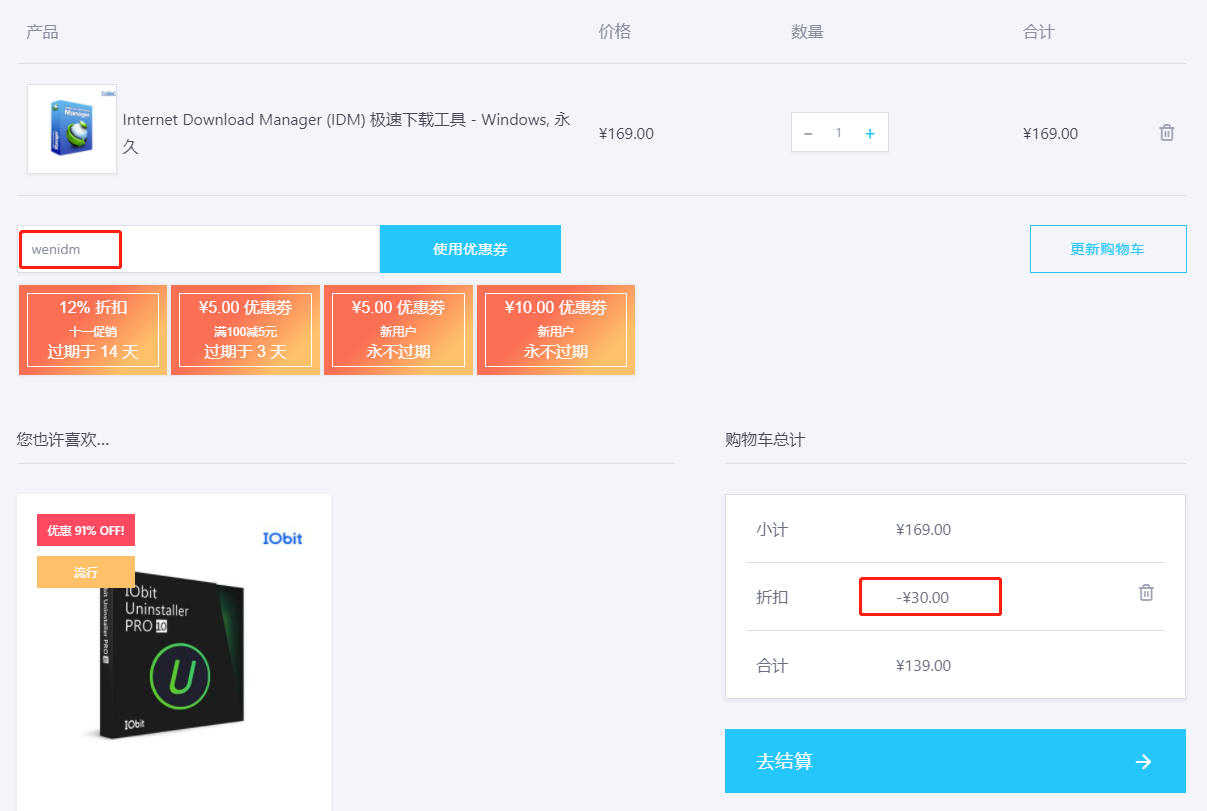Remove the applied ¥30.00 discount

tap(1146, 593)
